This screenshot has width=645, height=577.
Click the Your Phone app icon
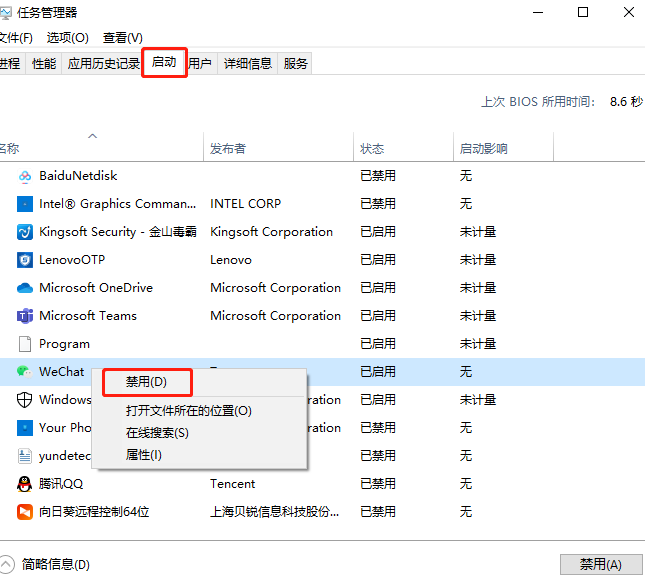(x=25, y=428)
